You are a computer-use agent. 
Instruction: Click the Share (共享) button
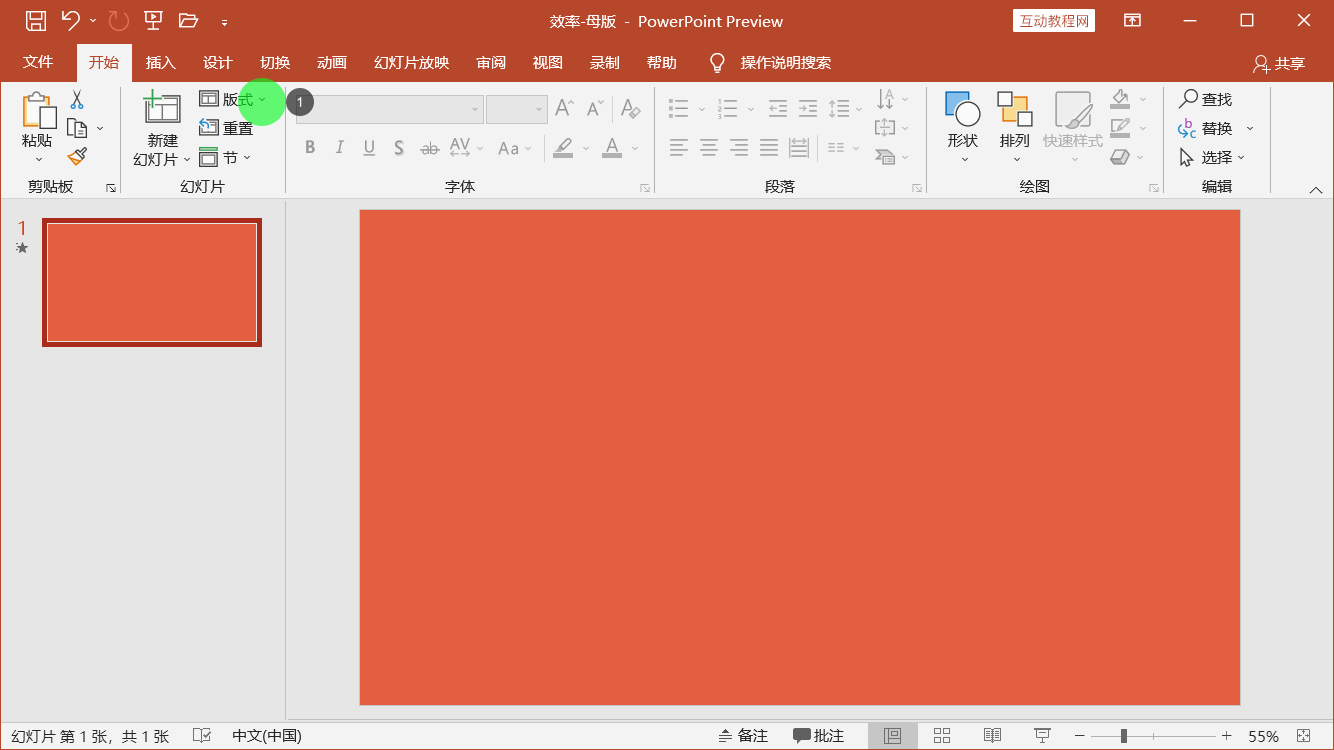pos(1279,63)
